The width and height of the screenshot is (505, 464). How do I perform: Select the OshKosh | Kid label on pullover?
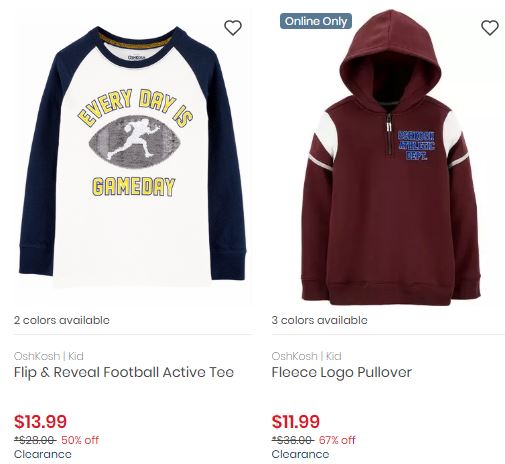click(306, 356)
